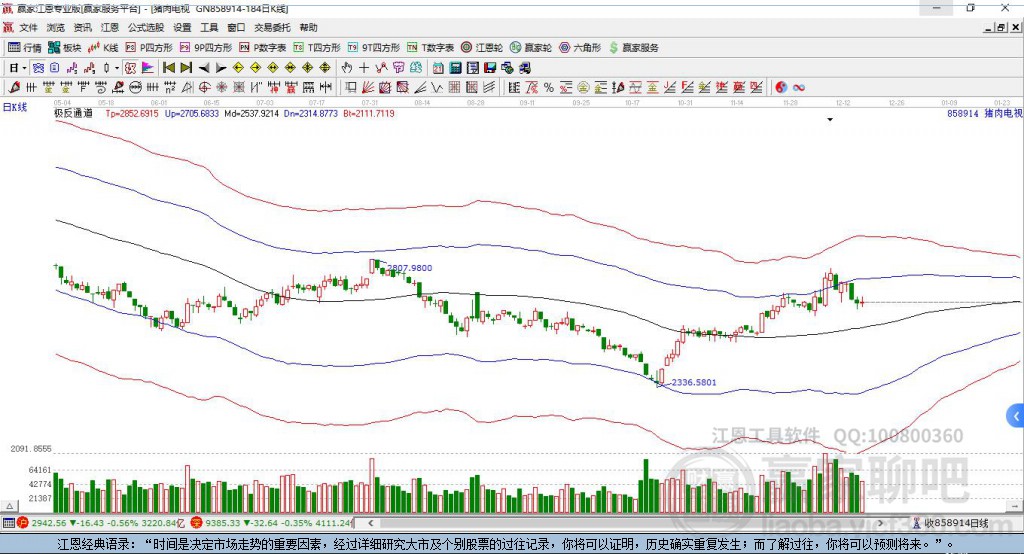The height and width of the screenshot is (554, 1024).
Task: Click the 2336.5801 low price label
Action: click(x=694, y=382)
